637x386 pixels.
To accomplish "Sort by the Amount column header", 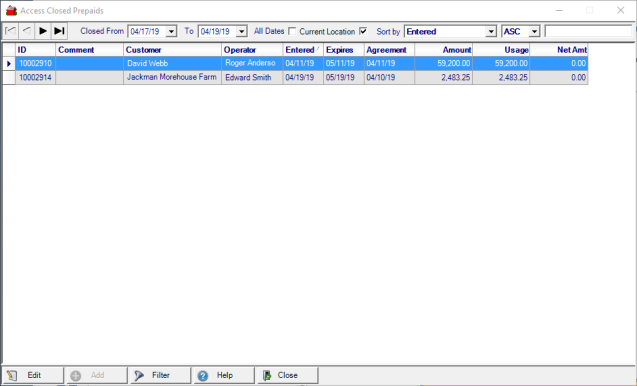I will tap(444, 50).
